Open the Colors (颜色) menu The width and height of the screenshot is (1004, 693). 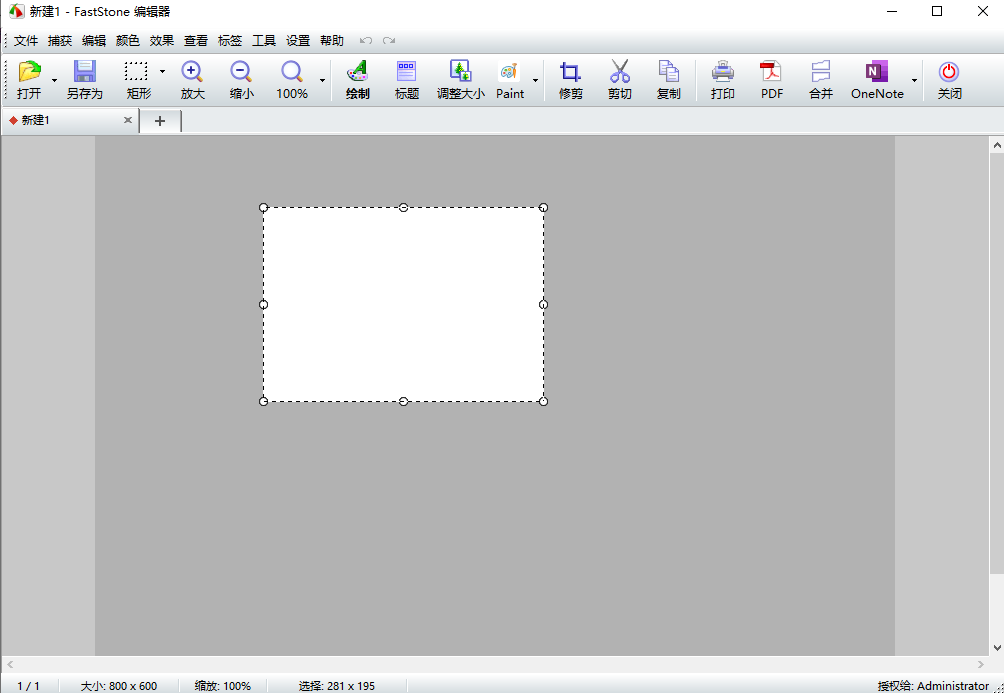click(127, 41)
